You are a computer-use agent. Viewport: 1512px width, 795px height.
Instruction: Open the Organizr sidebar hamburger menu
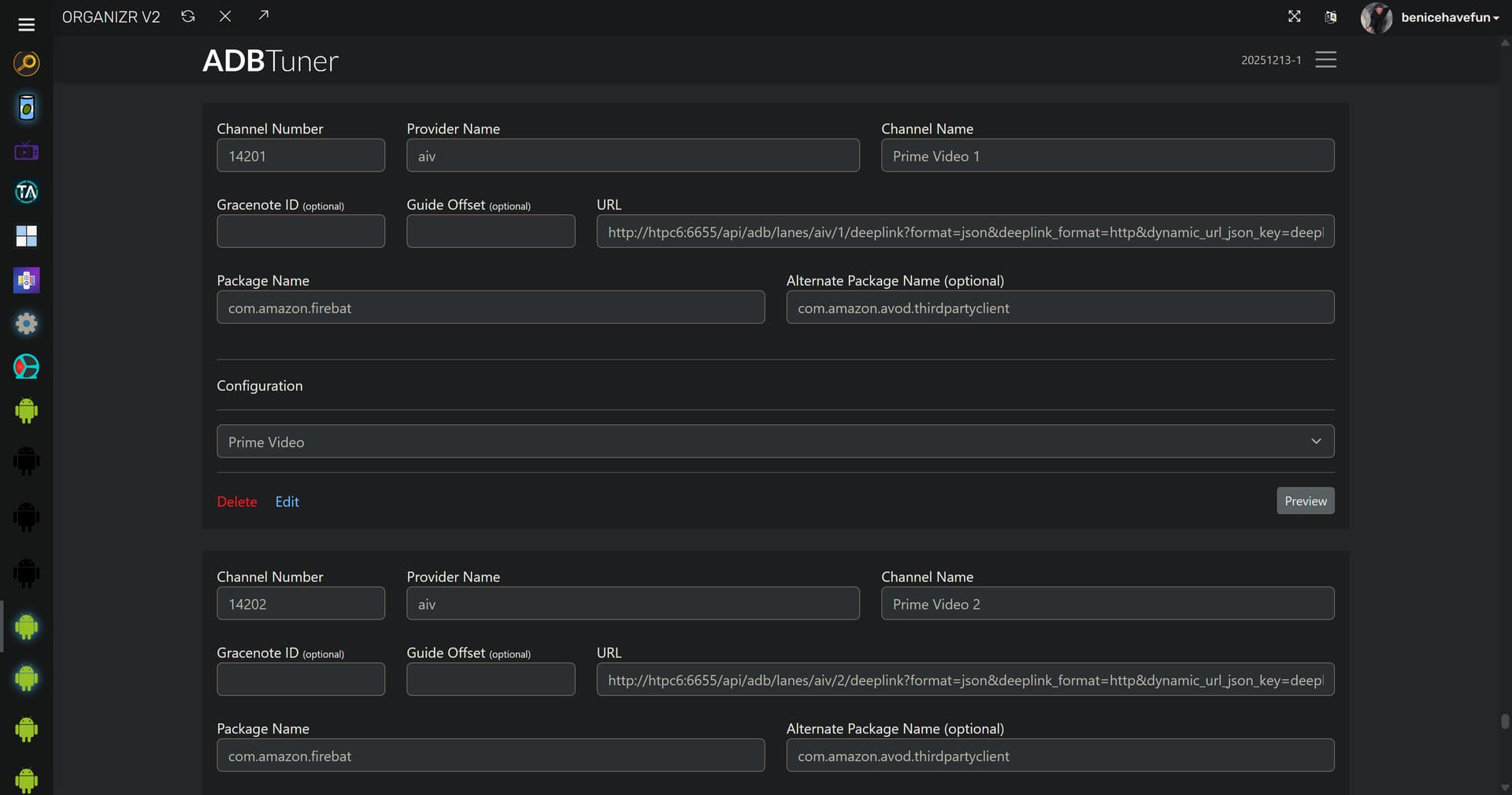click(x=26, y=24)
